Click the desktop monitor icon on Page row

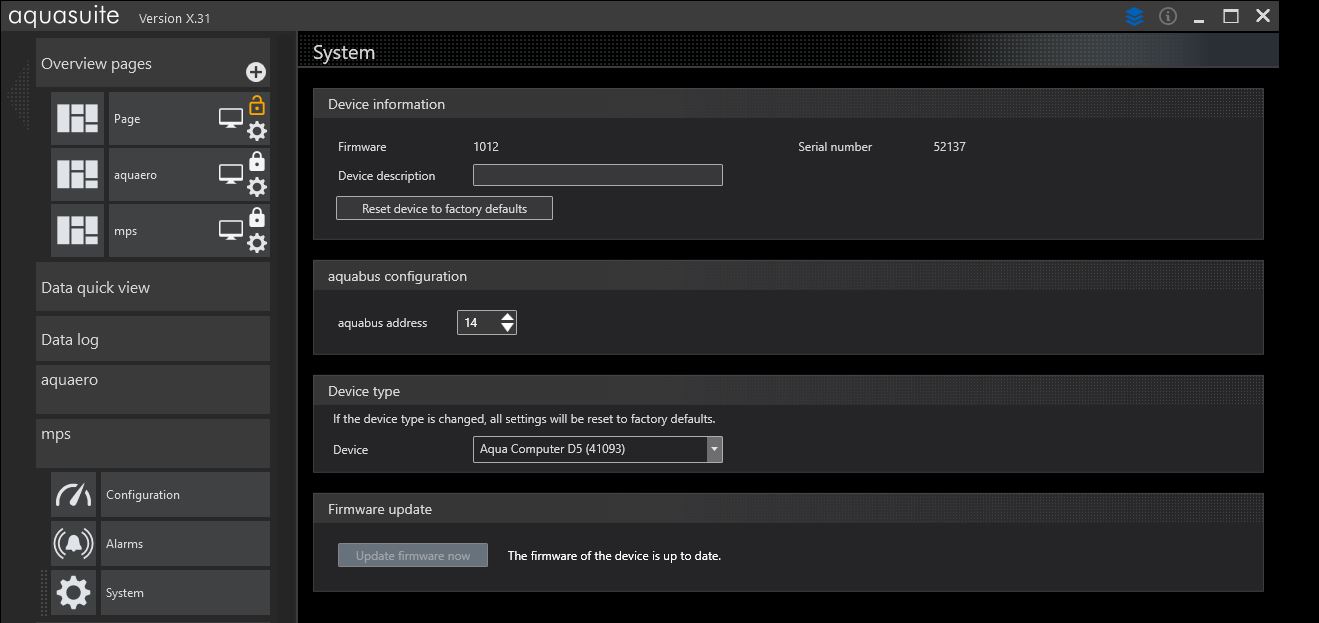(231, 119)
